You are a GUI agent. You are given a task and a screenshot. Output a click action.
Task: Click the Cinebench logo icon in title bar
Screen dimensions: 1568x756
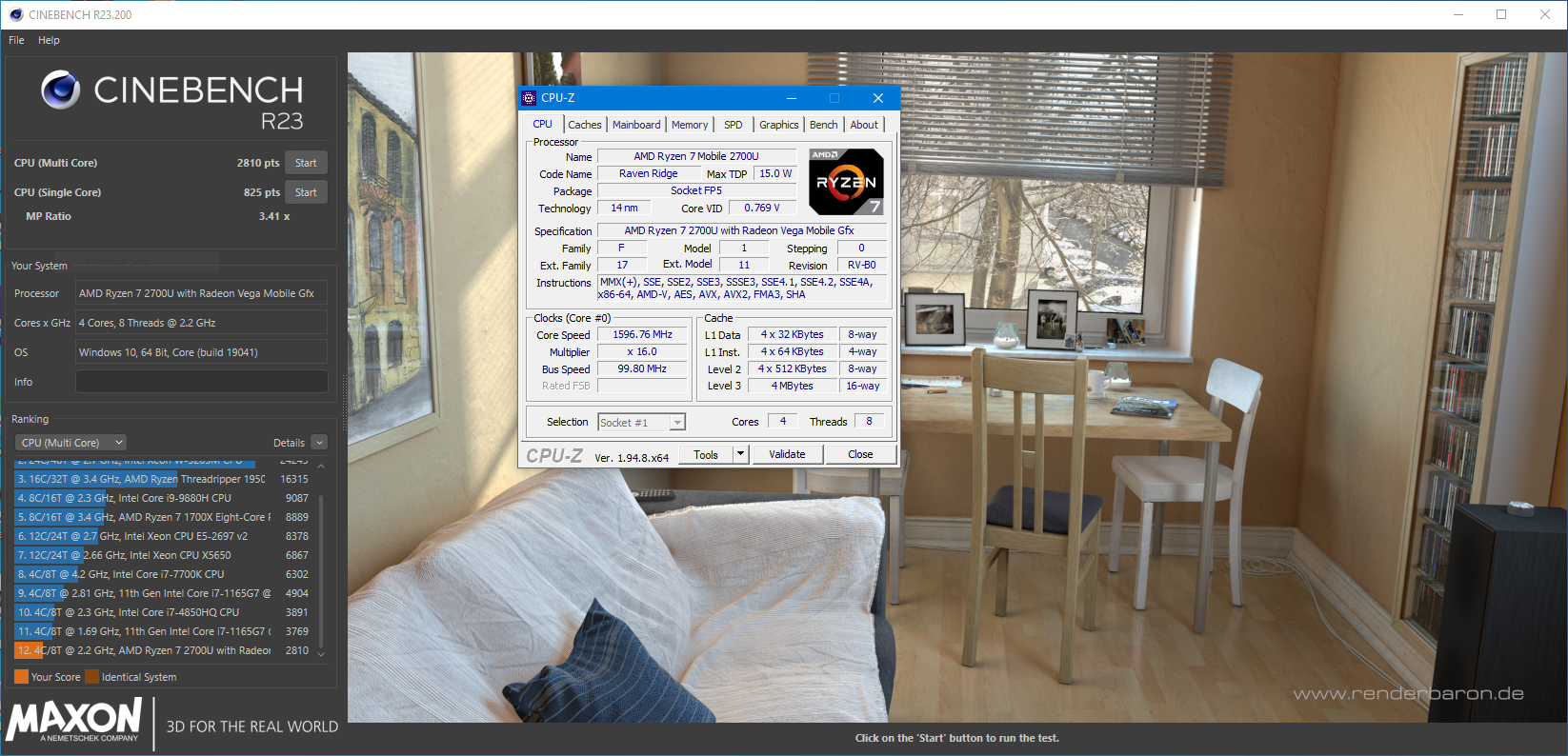(x=15, y=14)
